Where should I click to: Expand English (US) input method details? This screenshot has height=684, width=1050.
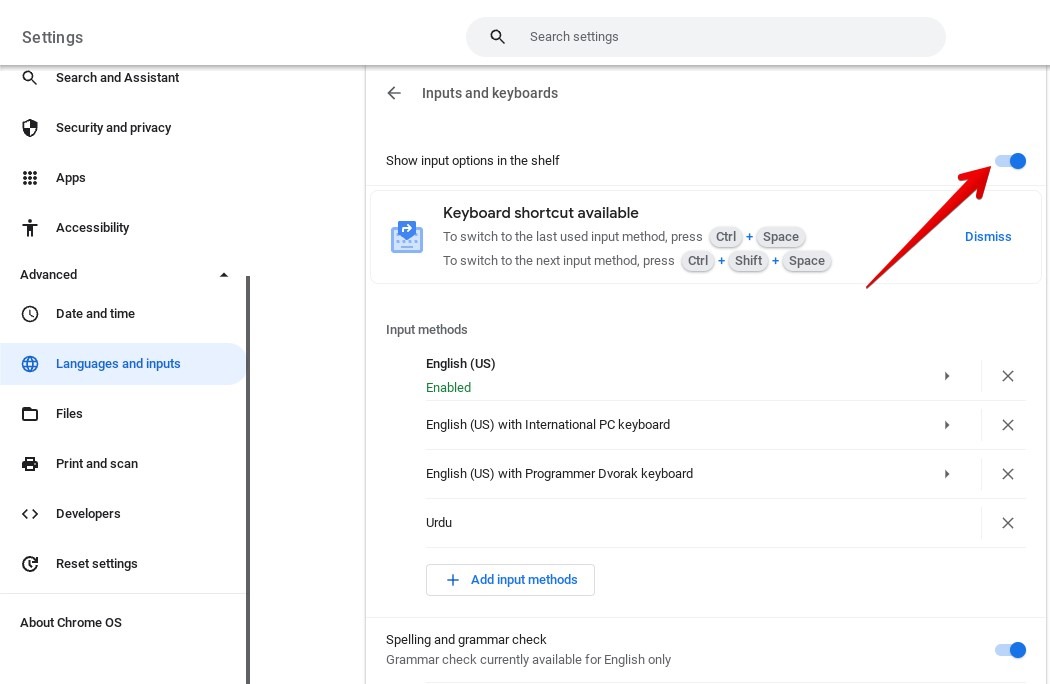coord(947,375)
